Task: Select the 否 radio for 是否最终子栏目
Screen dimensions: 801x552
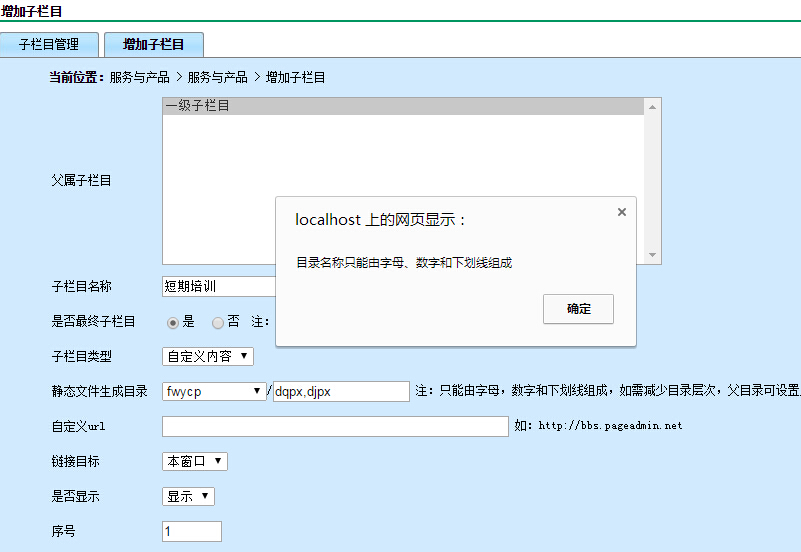Action: (x=218, y=322)
